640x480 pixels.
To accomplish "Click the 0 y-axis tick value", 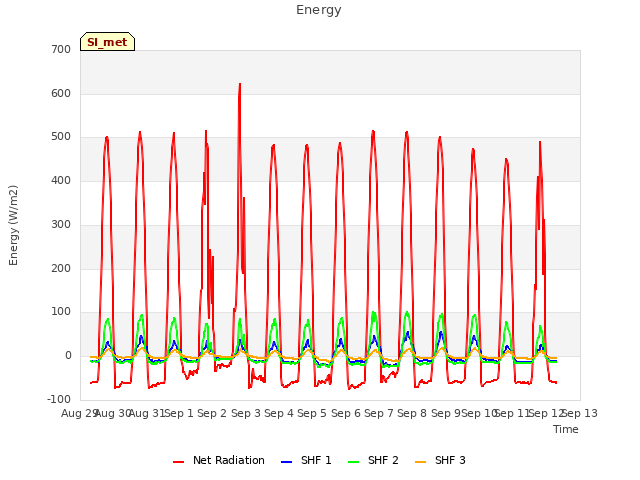I will [x=68, y=356].
